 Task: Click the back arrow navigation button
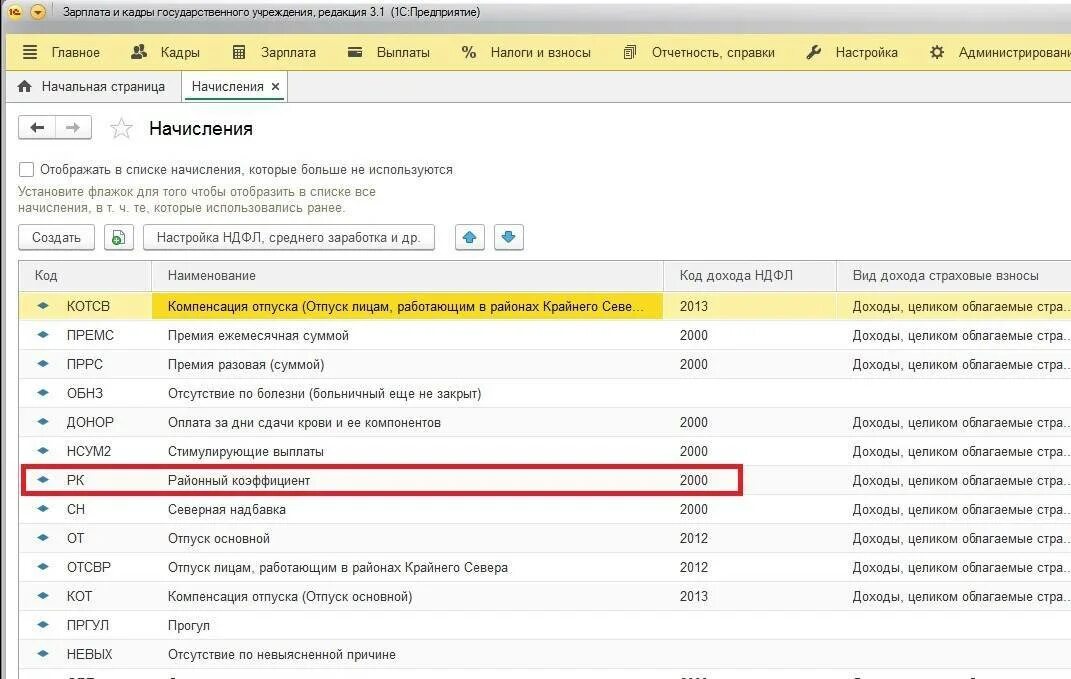(x=37, y=128)
